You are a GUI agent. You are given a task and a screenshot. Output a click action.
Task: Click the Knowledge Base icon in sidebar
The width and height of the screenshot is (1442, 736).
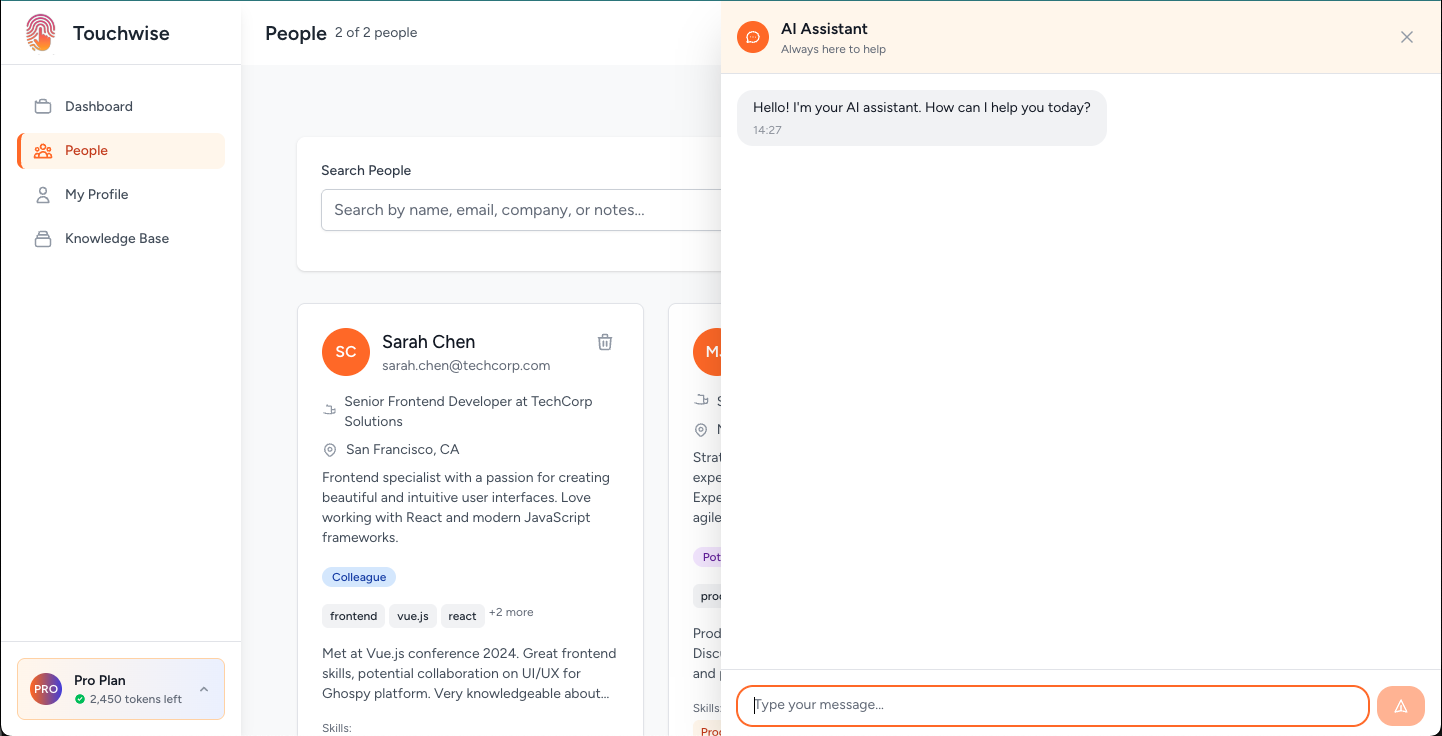tap(43, 239)
